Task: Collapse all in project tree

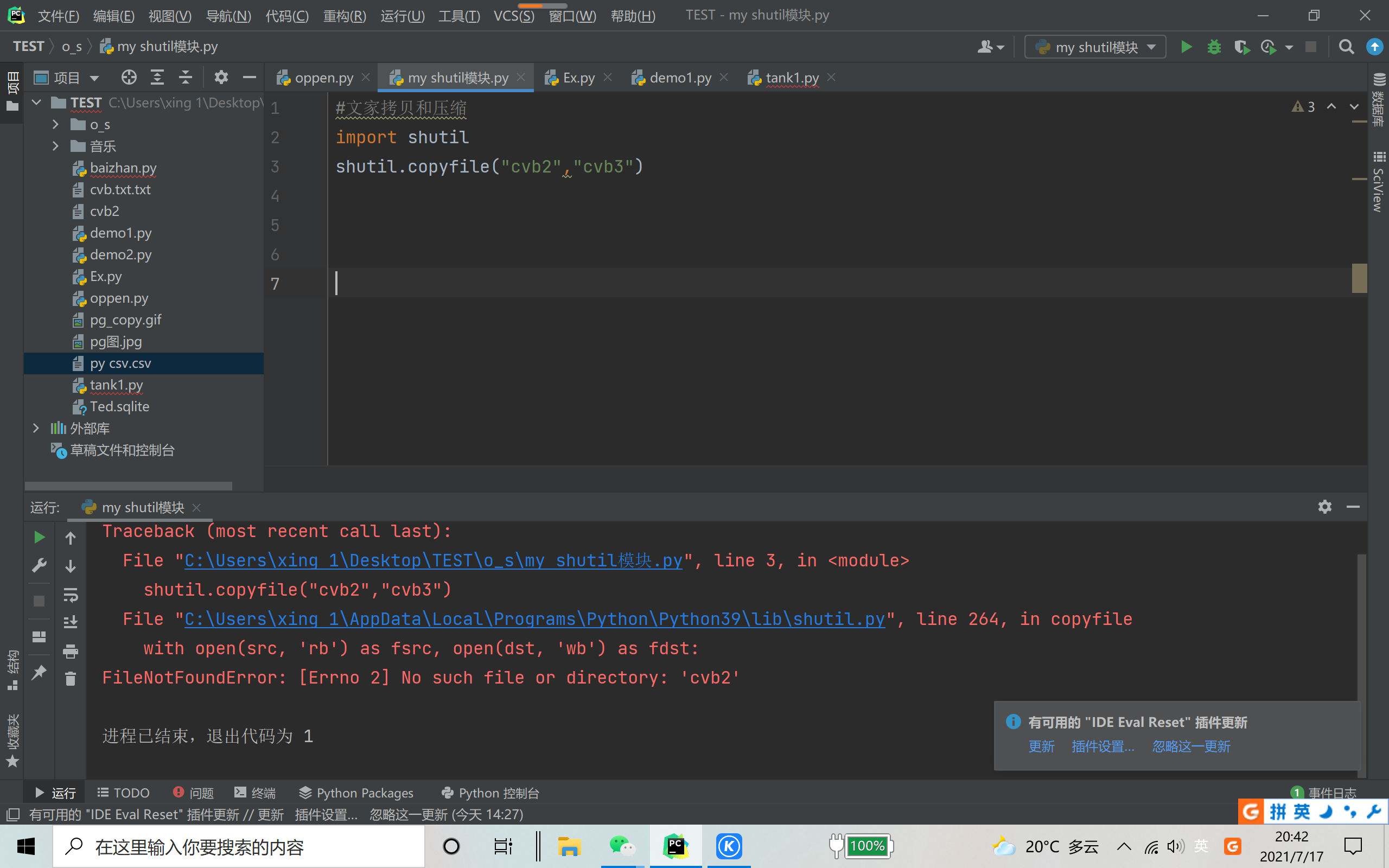Action: tap(186, 77)
